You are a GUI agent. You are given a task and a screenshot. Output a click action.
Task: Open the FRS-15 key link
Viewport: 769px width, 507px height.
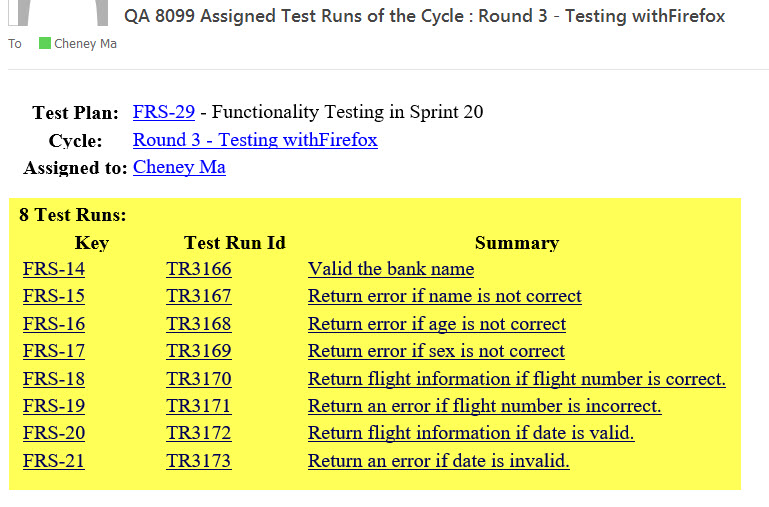[x=54, y=296]
